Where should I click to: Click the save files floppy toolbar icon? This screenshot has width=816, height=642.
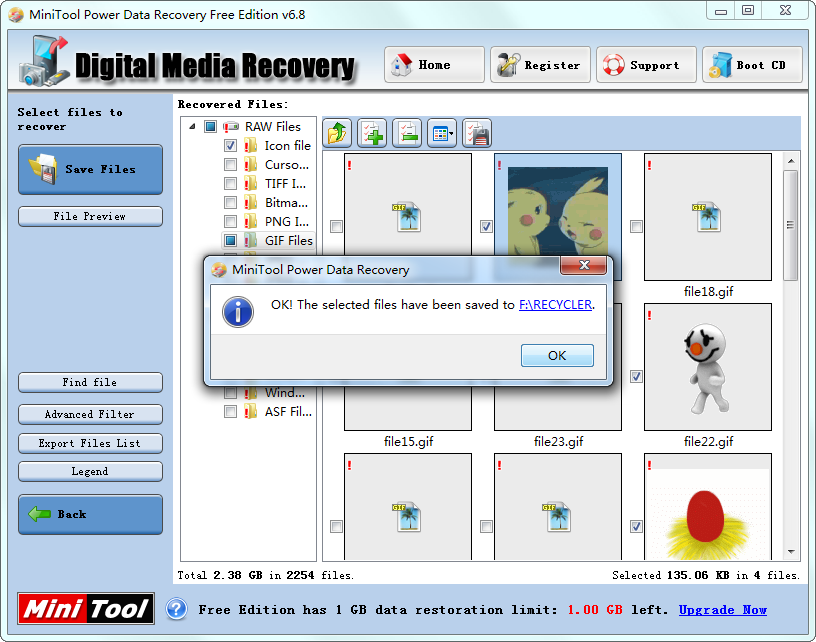click(477, 133)
